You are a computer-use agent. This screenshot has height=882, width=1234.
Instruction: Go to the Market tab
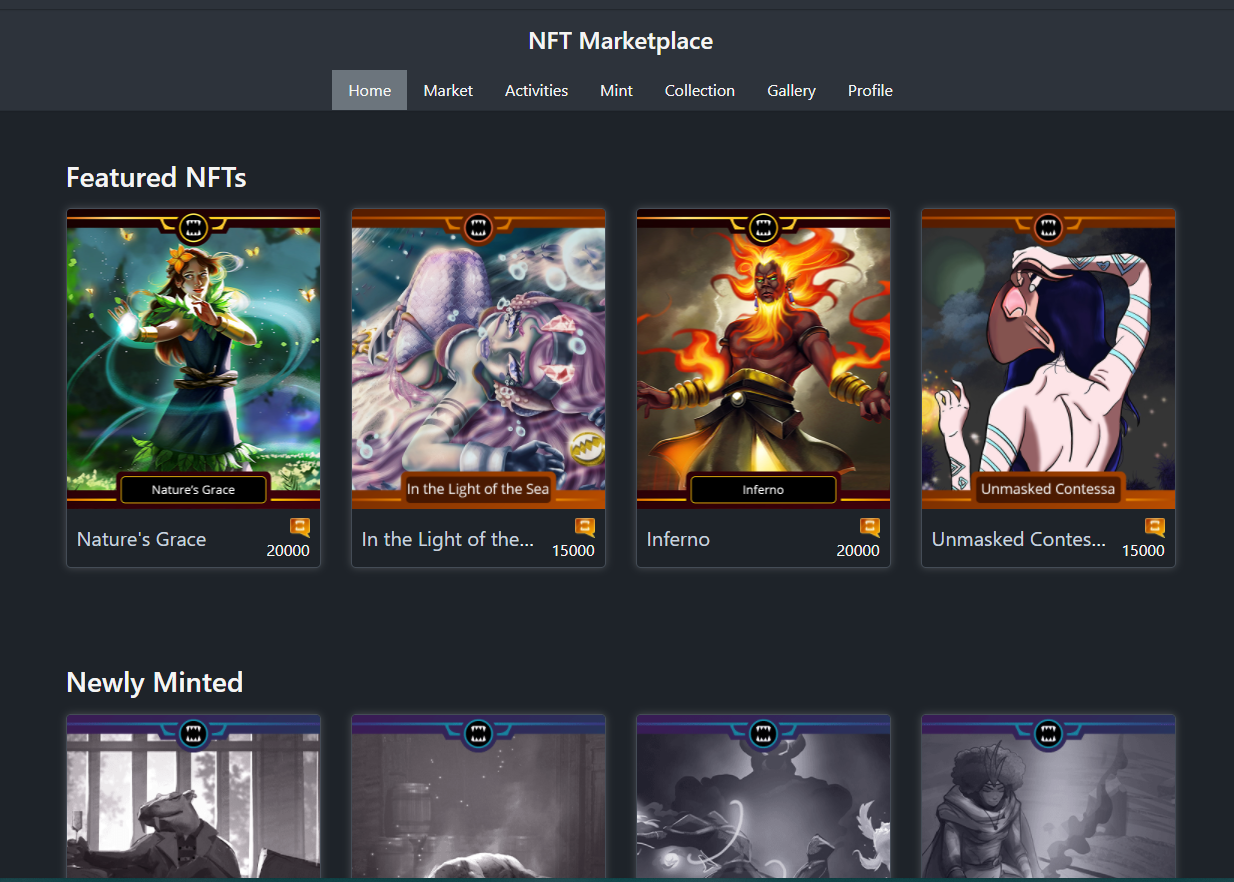[x=448, y=90]
